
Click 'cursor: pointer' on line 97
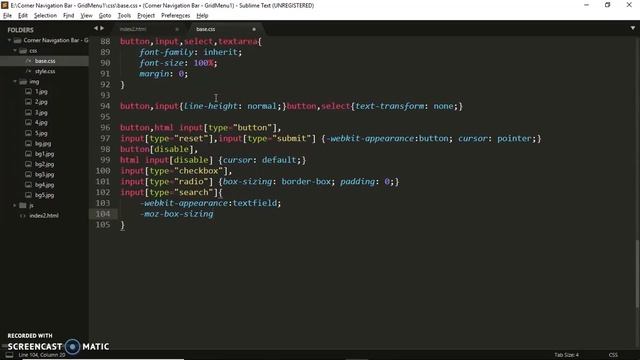(x=495, y=138)
